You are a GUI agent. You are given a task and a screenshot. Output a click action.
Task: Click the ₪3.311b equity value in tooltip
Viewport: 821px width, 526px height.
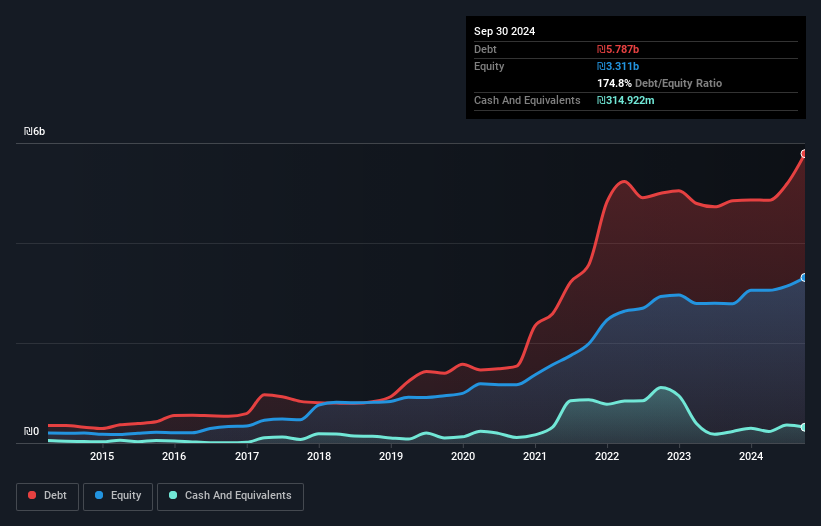pyautogui.click(x=618, y=66)
